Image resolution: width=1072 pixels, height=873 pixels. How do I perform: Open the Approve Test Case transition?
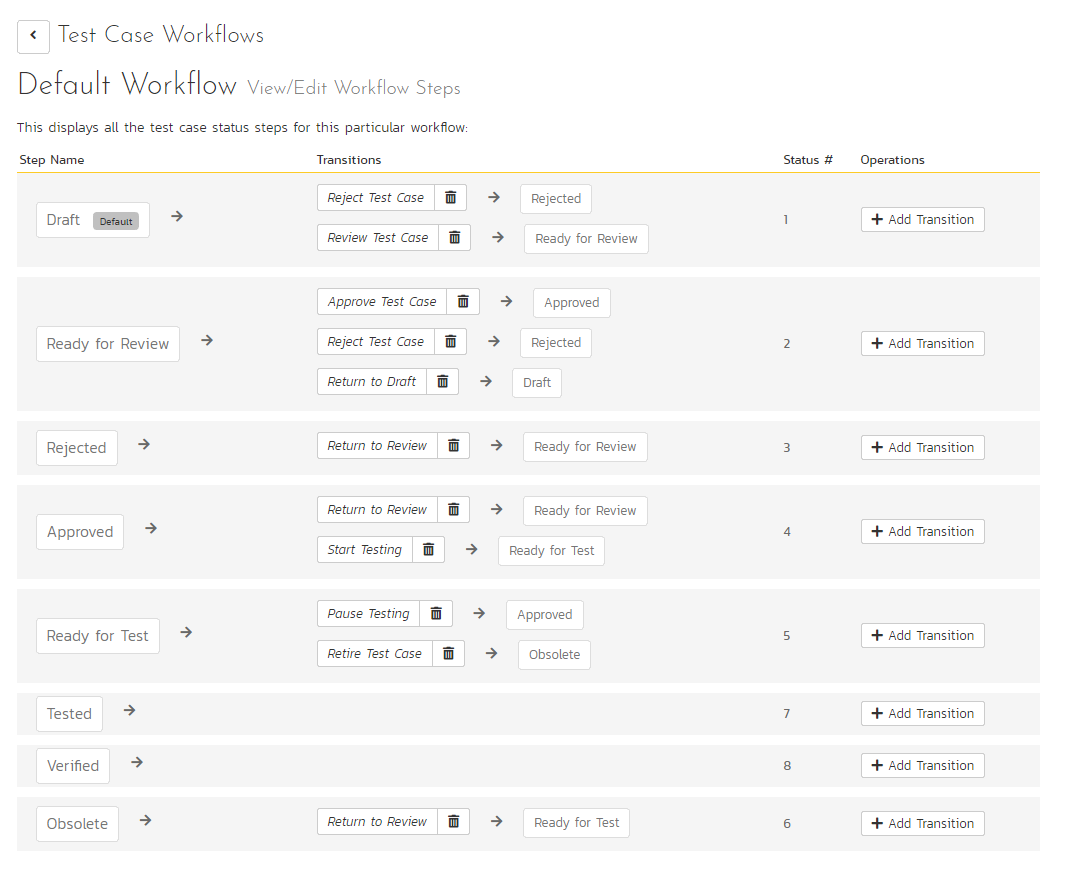(x=381, y=301)
